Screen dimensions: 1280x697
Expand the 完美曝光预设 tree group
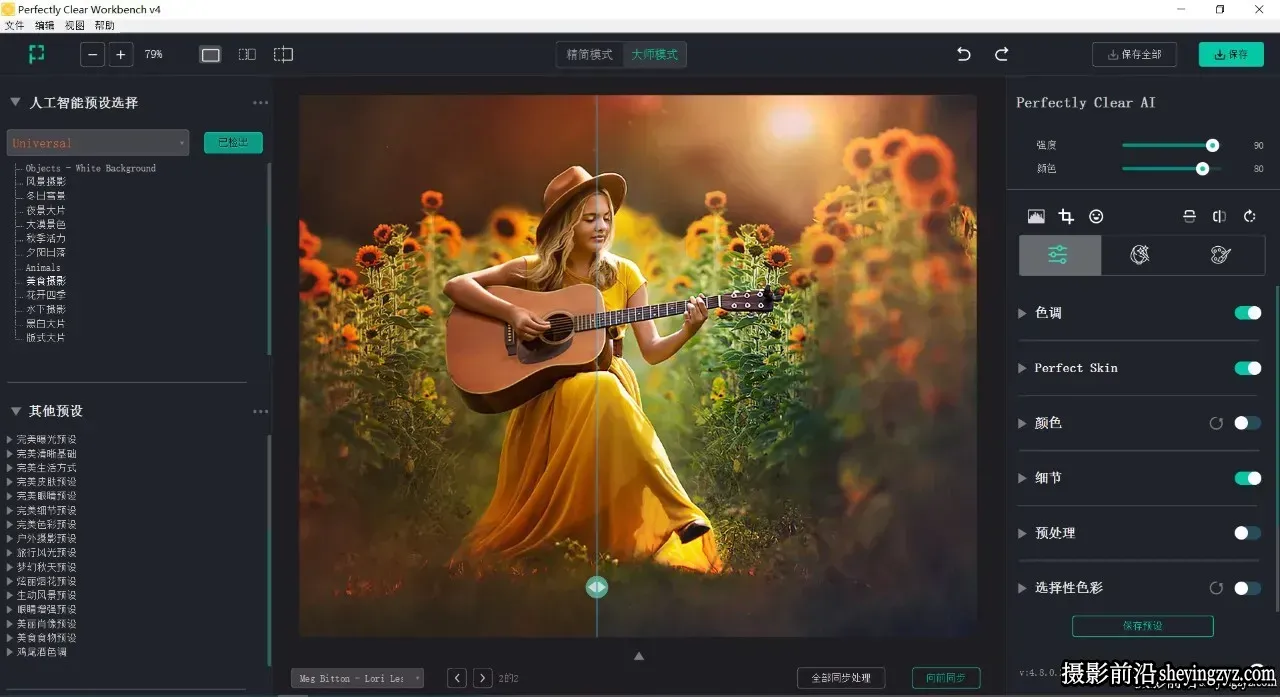coord(9,439)
